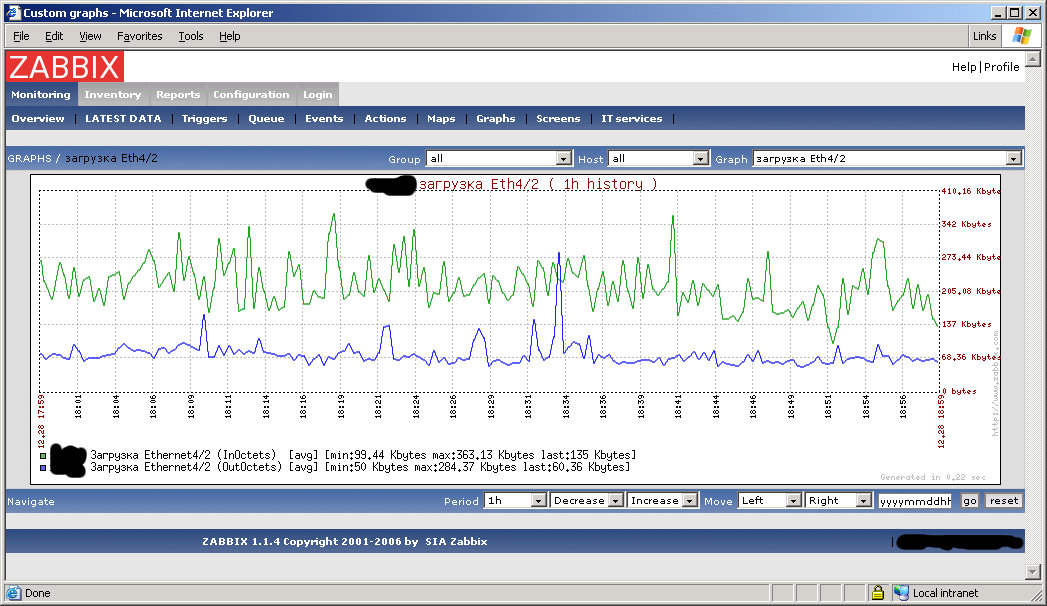Click the IE window resize grip
Image resolution: width=1047 pixels, height=606 pixels.
(1037, 595)
